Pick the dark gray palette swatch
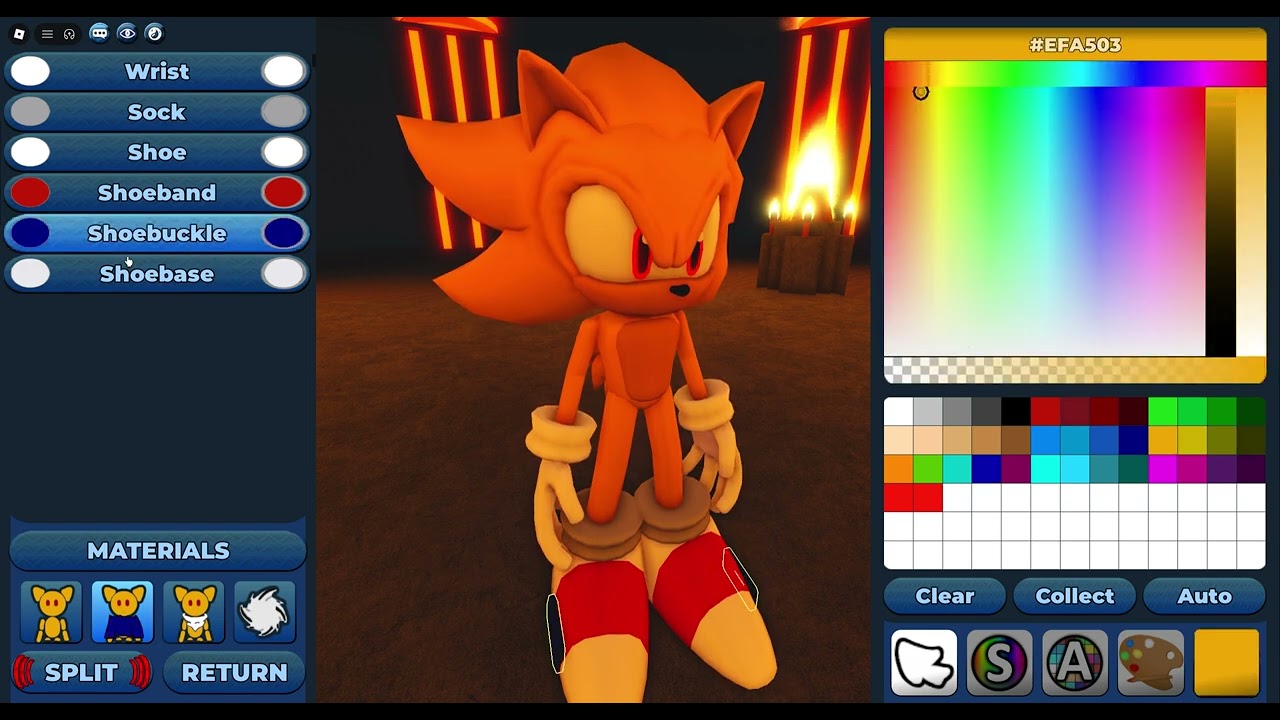This screenshot has height=720, width=1280. click(986, 412)
